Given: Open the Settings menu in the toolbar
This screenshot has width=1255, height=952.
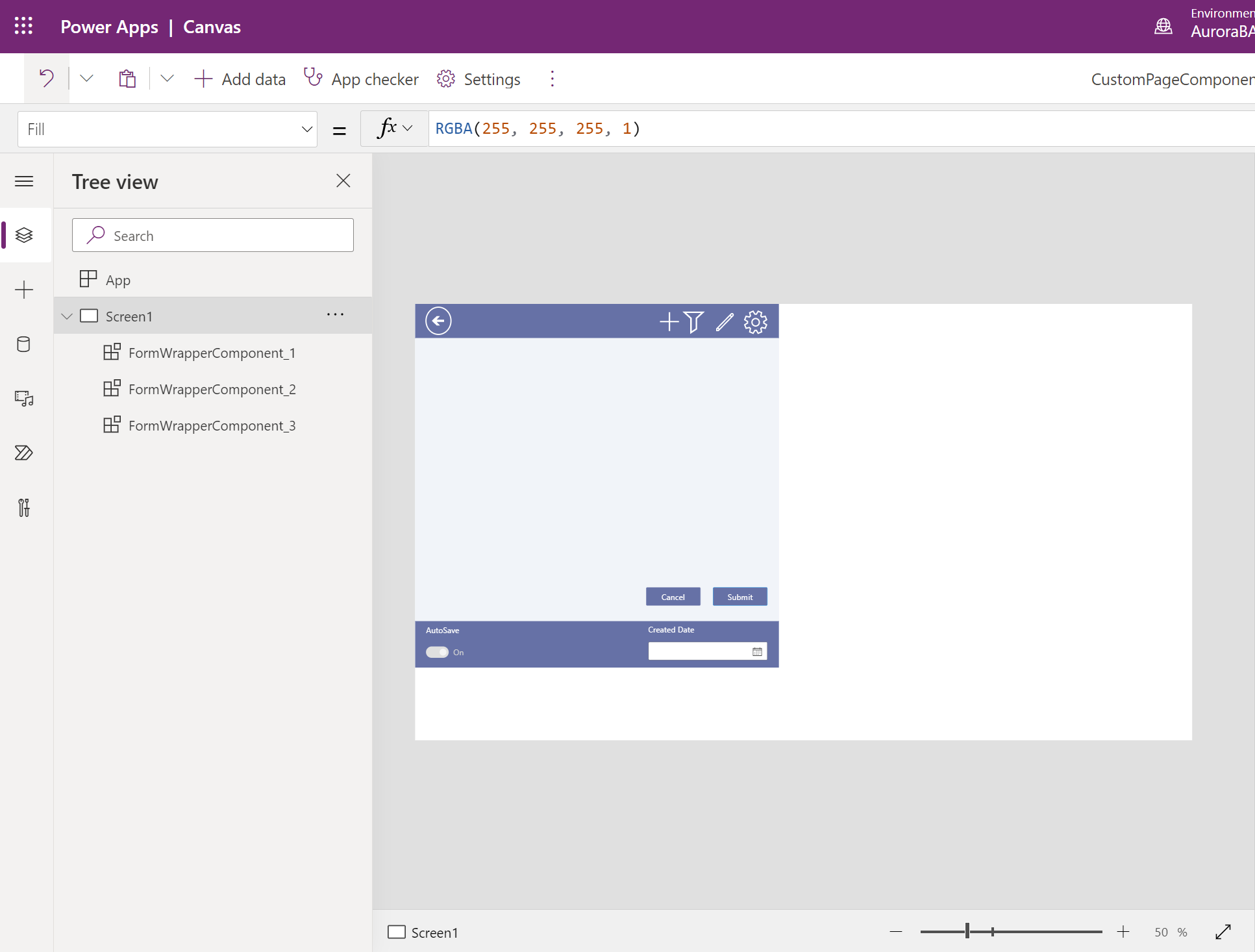Looking at the screenshot, I should [479, 79].
